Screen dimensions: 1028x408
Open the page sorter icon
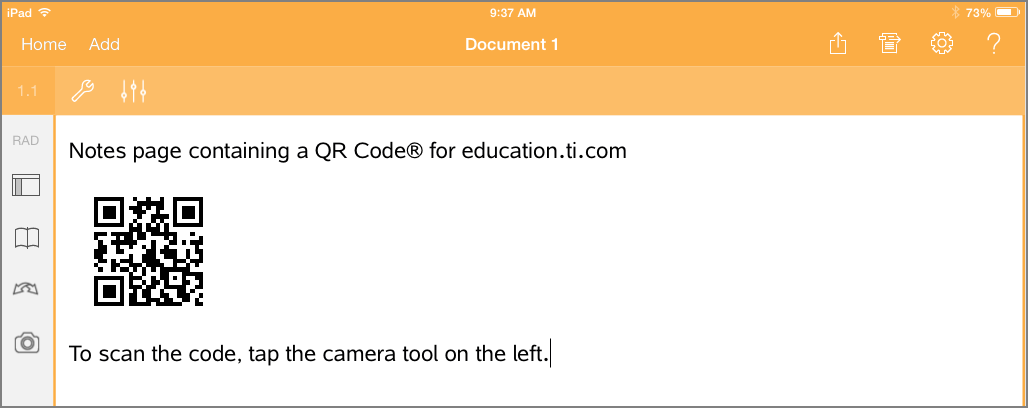point(889,44)
